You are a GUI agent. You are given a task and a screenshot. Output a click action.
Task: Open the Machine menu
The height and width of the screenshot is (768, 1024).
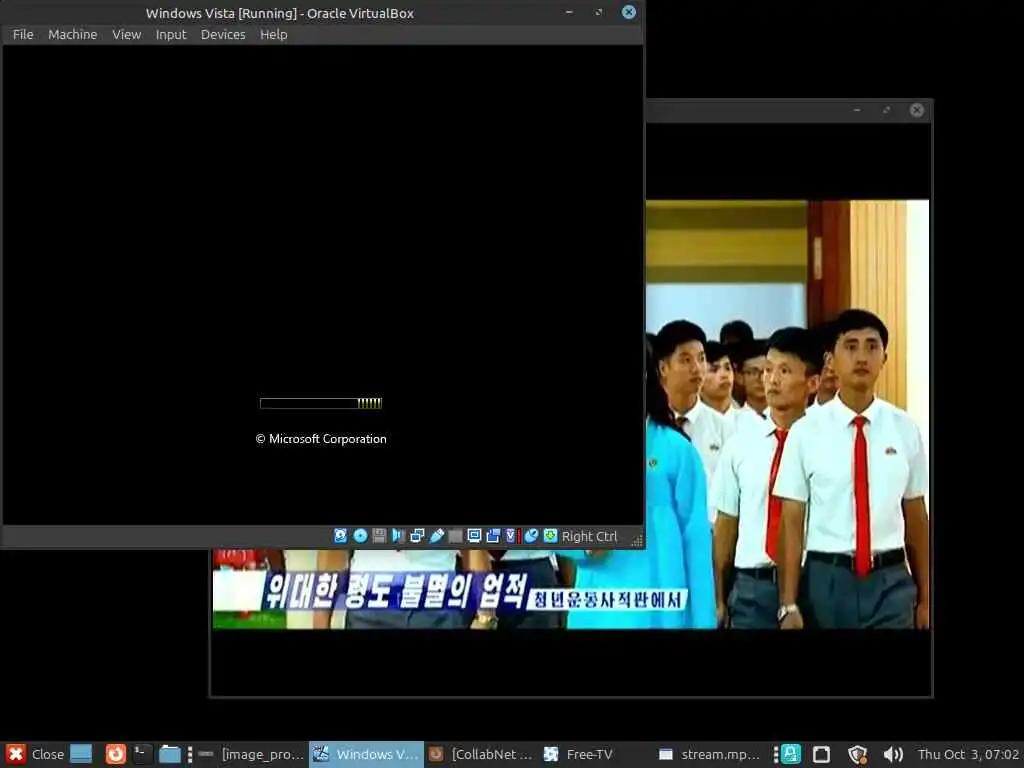click(x=72, y=35)
